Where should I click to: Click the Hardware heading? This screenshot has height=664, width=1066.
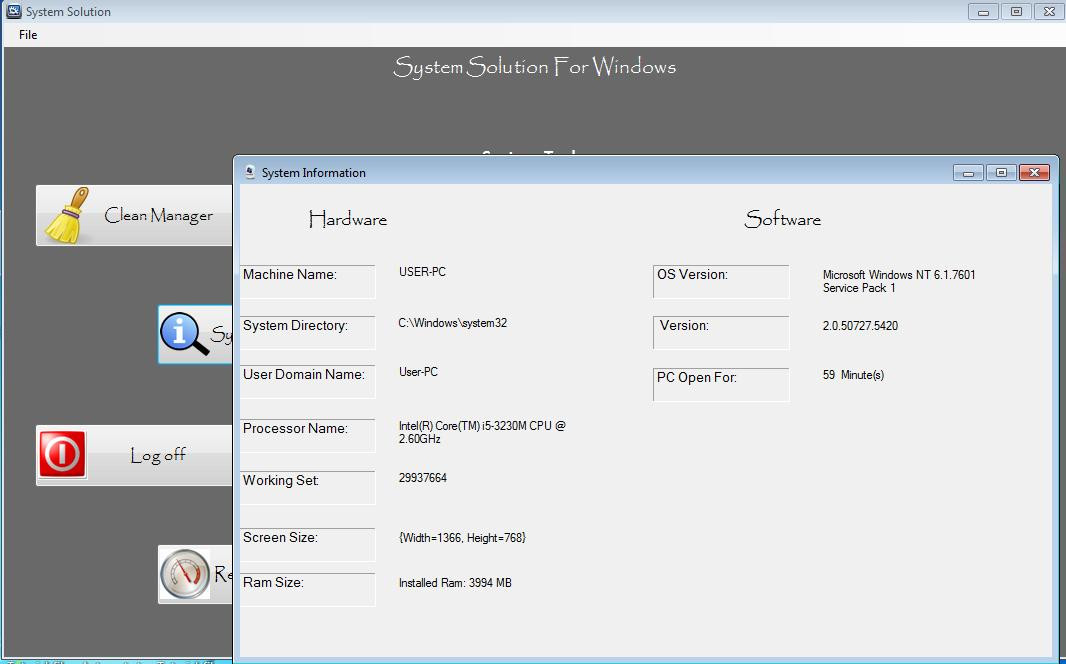pos(347,220)
